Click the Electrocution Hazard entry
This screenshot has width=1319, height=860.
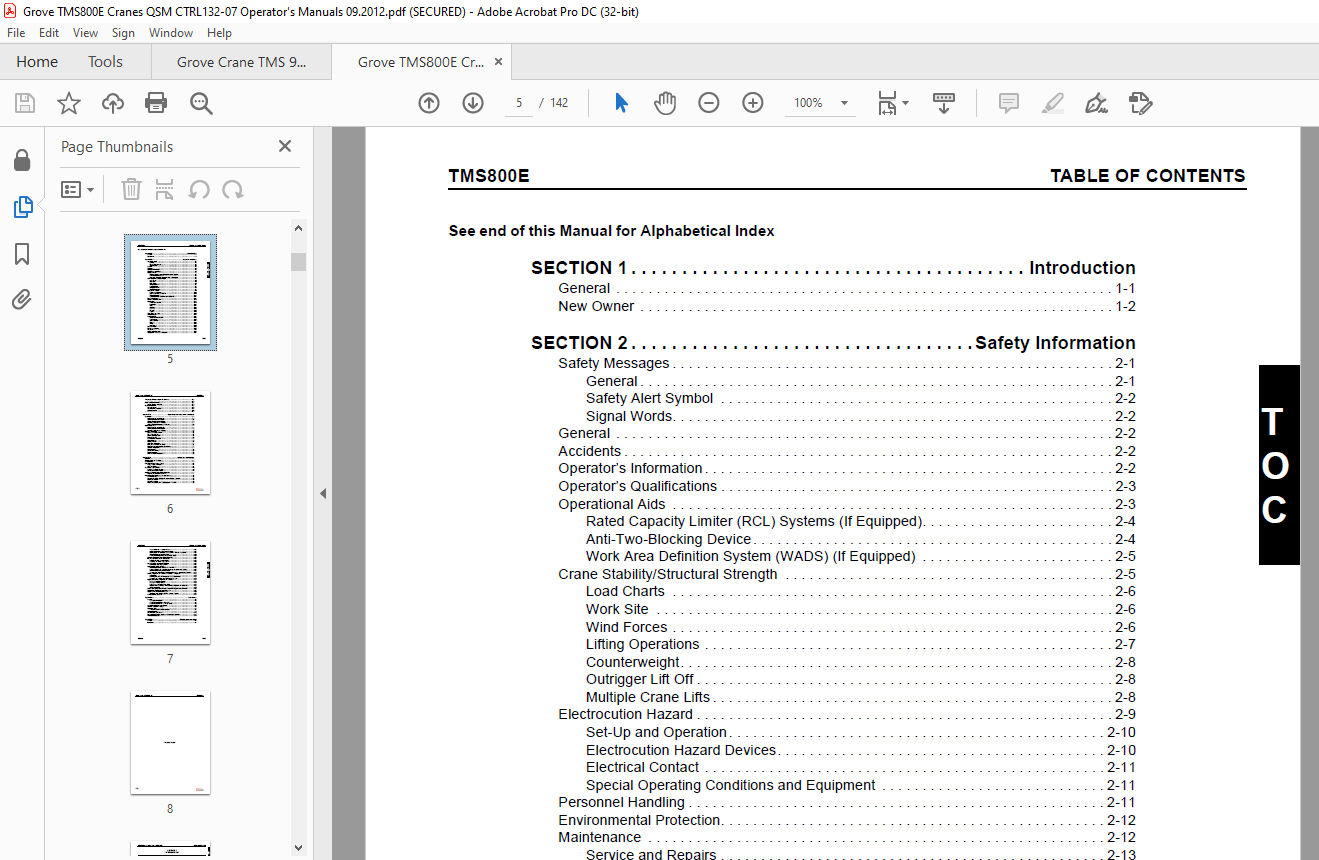point(847,714)
